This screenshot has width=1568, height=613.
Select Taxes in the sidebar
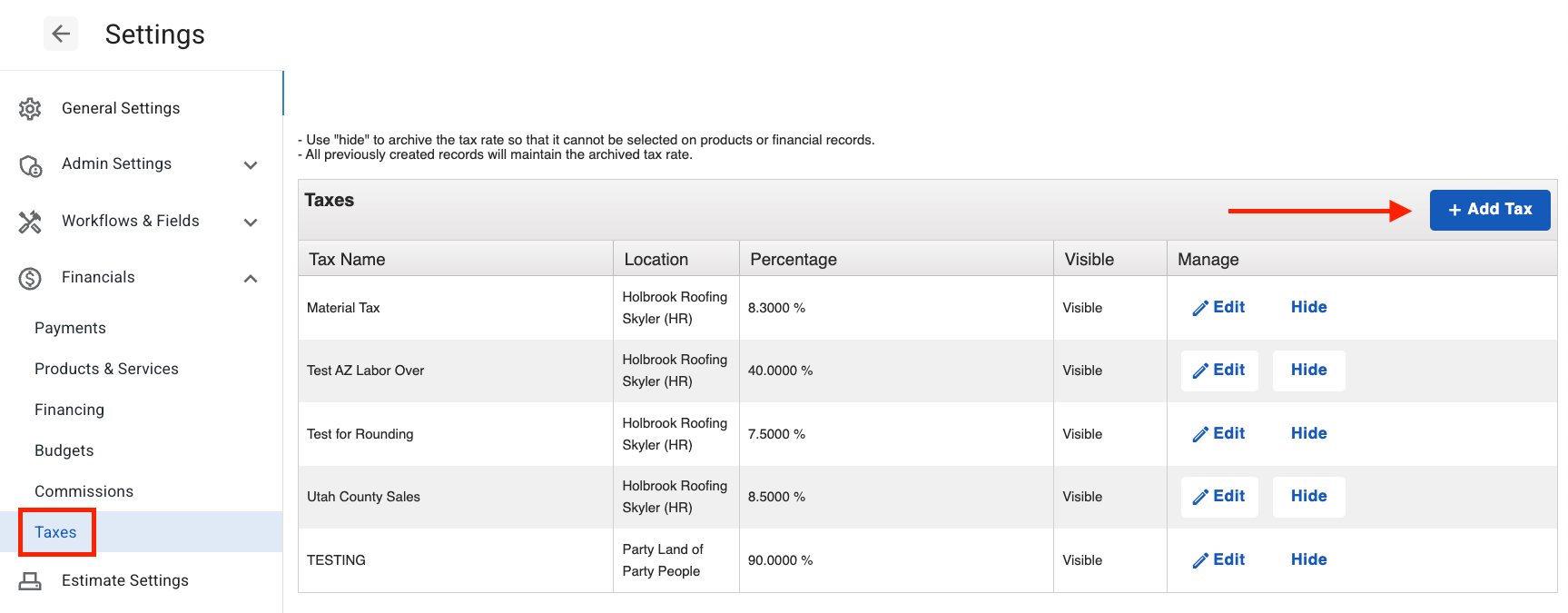(55, 532)
